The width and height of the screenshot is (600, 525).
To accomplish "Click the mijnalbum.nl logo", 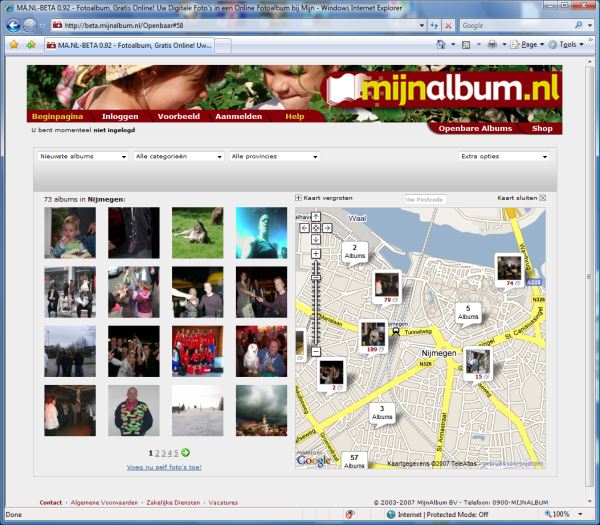I will tap(442, 89).
